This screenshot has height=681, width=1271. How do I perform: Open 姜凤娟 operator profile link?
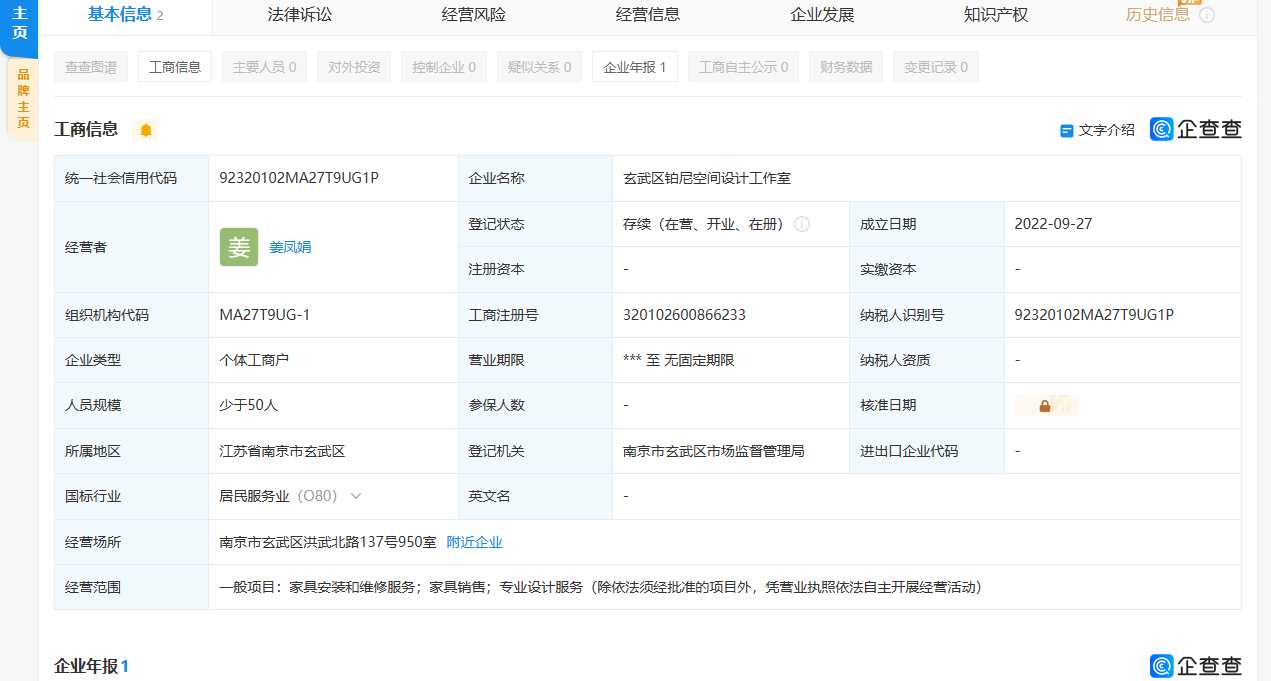290,247
